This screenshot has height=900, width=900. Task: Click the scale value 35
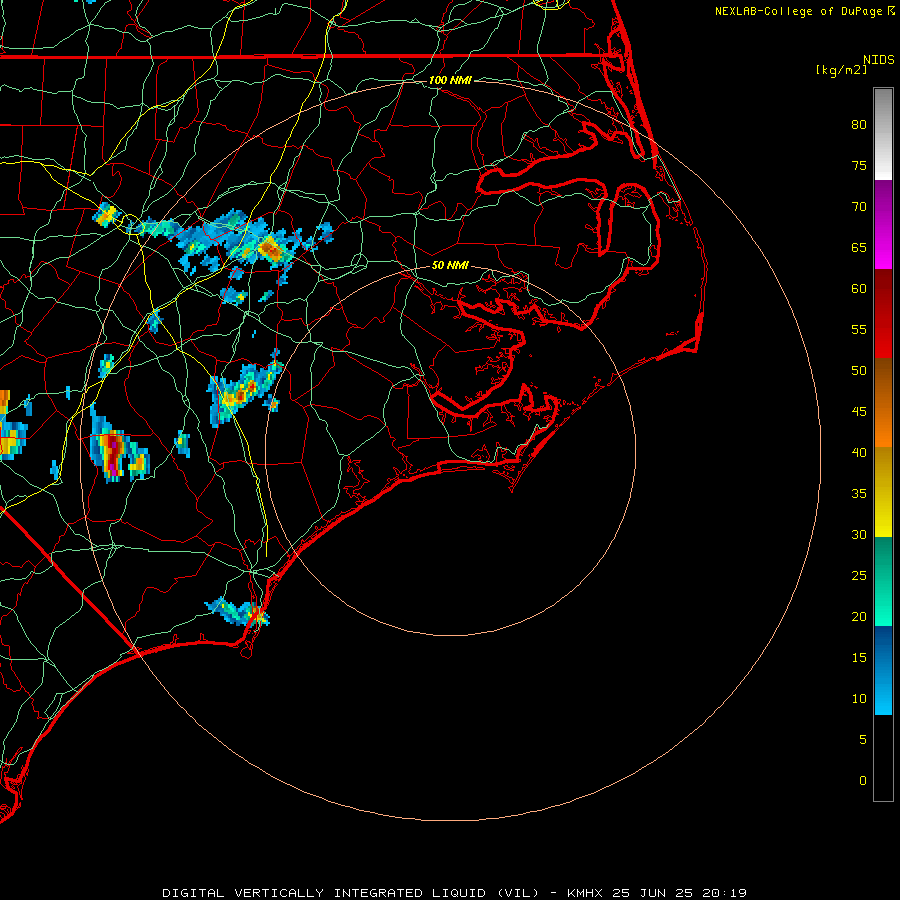(x=859, y=494)
